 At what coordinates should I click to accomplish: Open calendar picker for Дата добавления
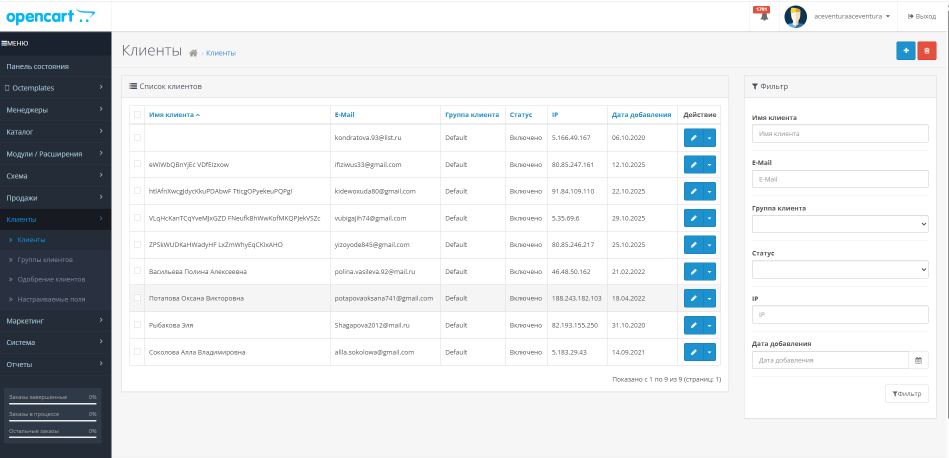click(x=918, y=360)
